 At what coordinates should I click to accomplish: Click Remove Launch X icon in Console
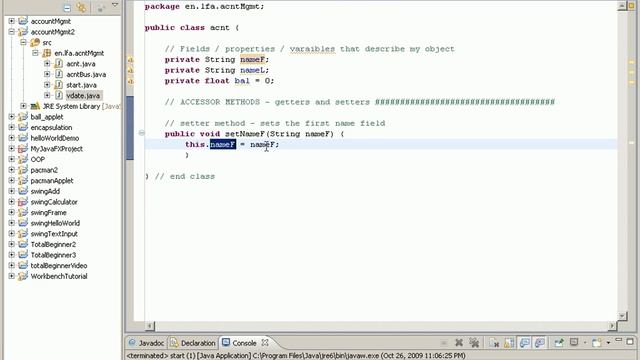pos(459,343)
